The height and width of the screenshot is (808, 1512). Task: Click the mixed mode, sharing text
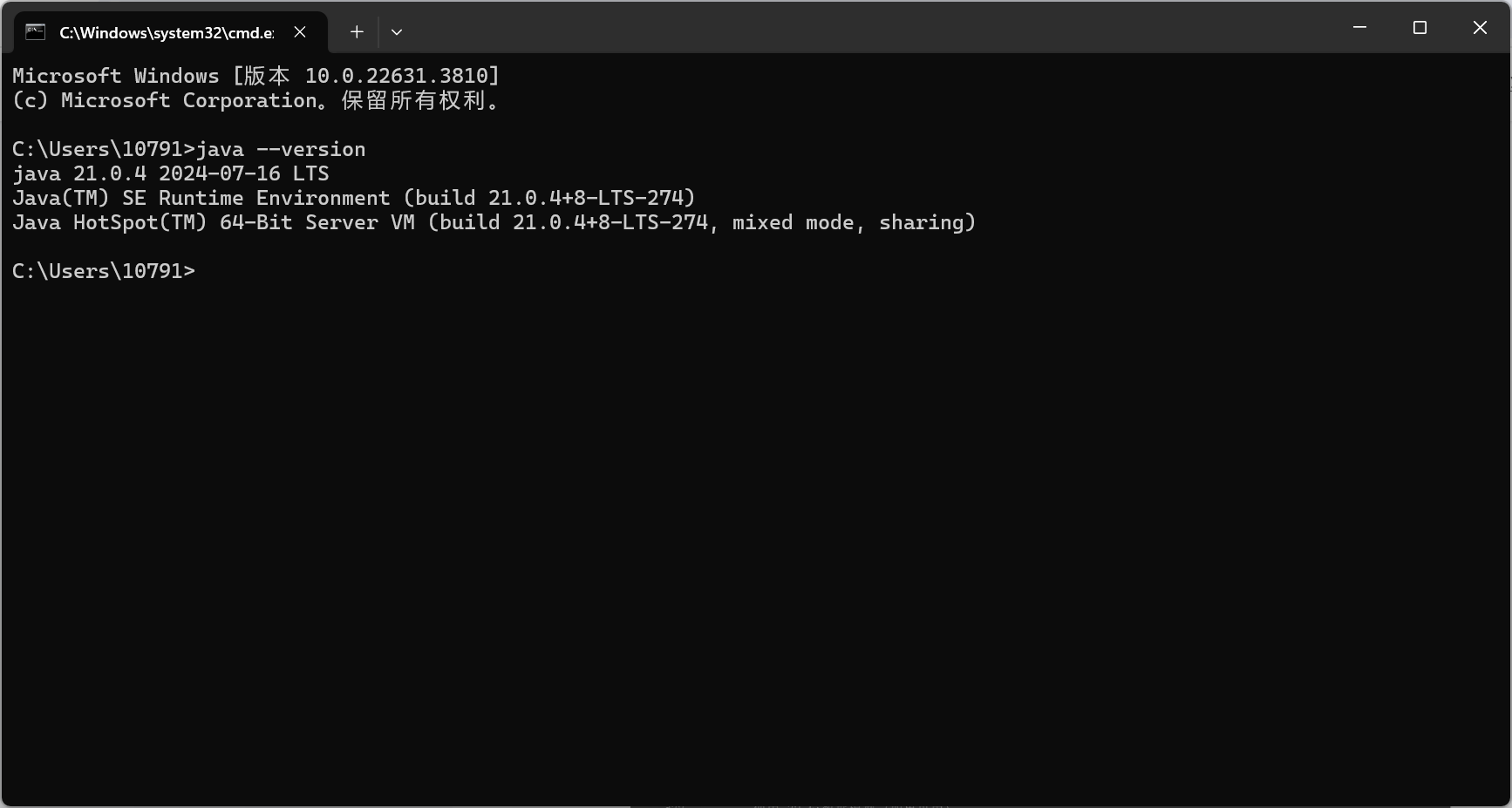pyautogui.click(x=848, y=222)
